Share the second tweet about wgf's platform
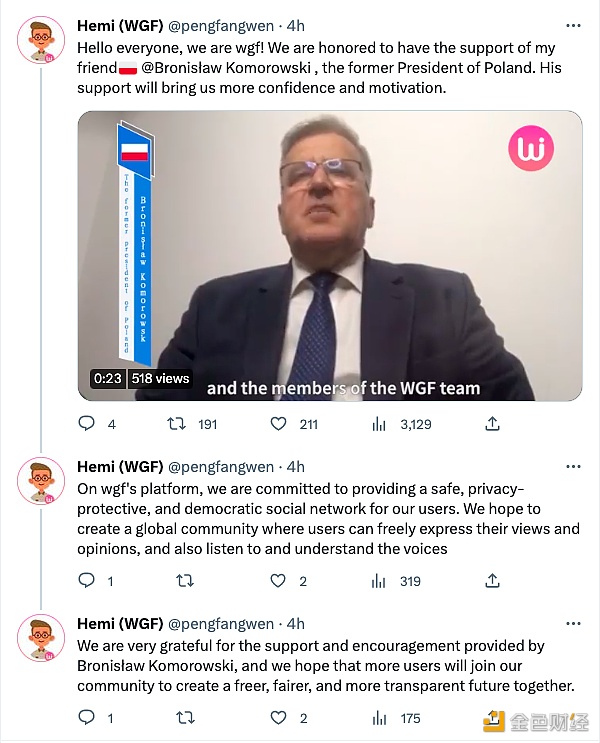The image size is (600, 743). 492,581
